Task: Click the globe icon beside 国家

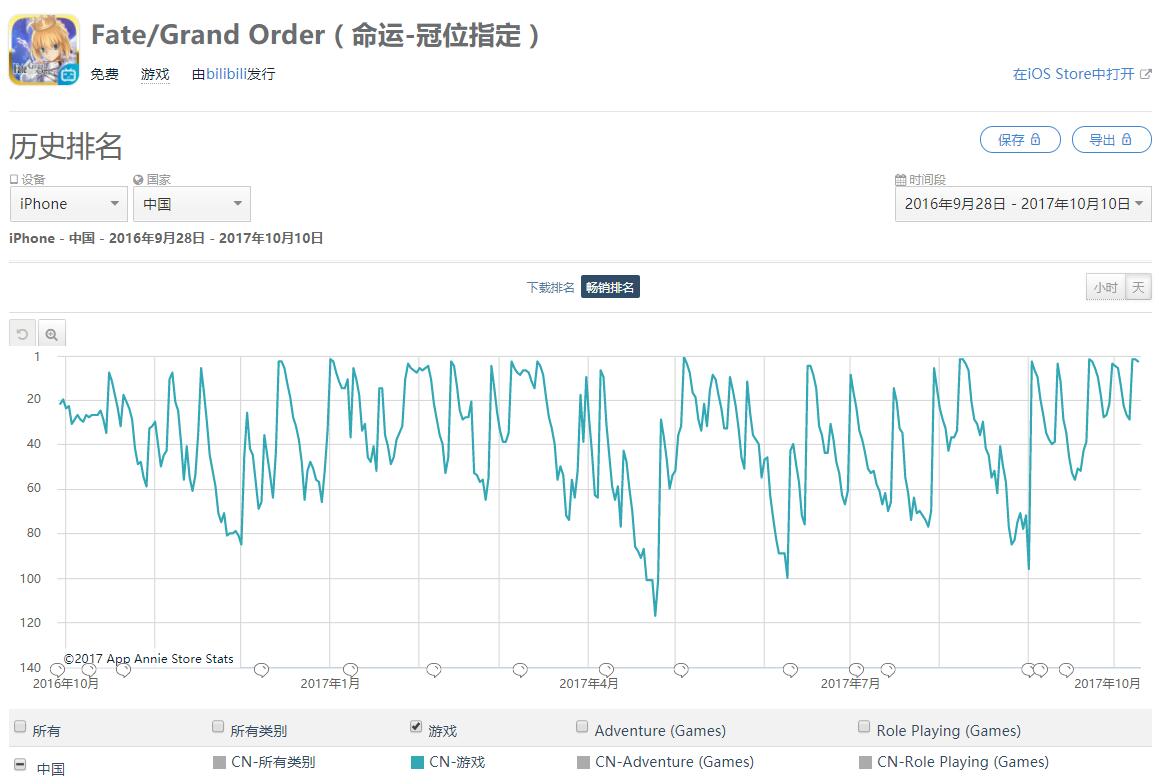Action: click(138, 180)
